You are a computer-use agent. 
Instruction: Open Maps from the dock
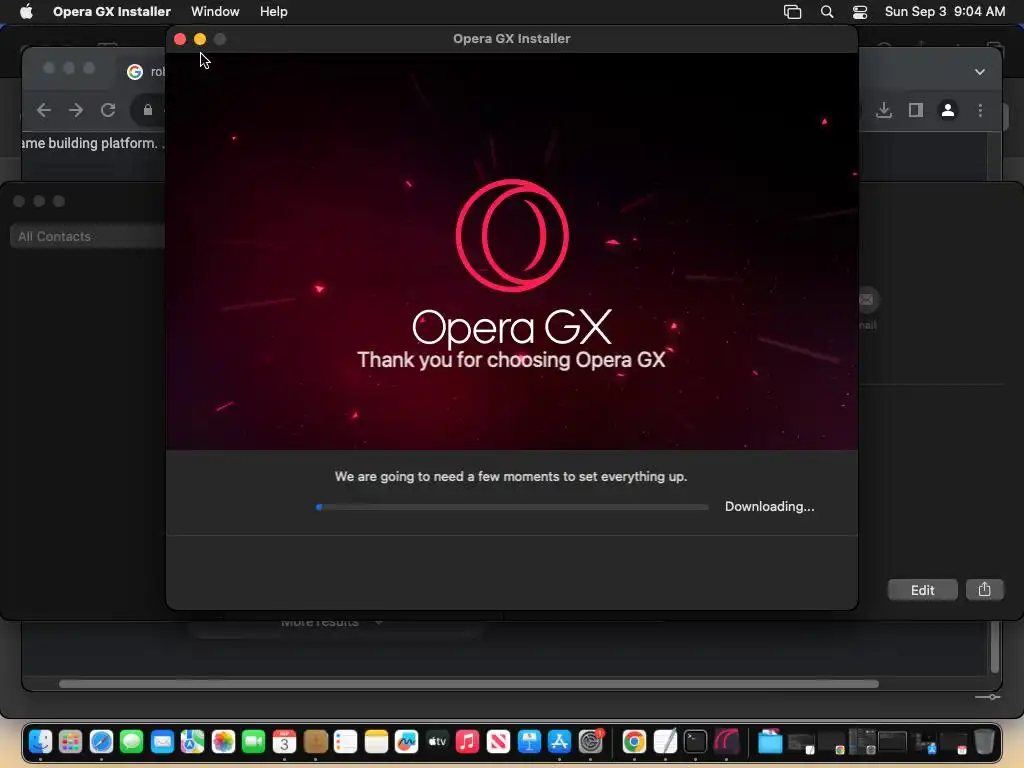tap(193, 742)
